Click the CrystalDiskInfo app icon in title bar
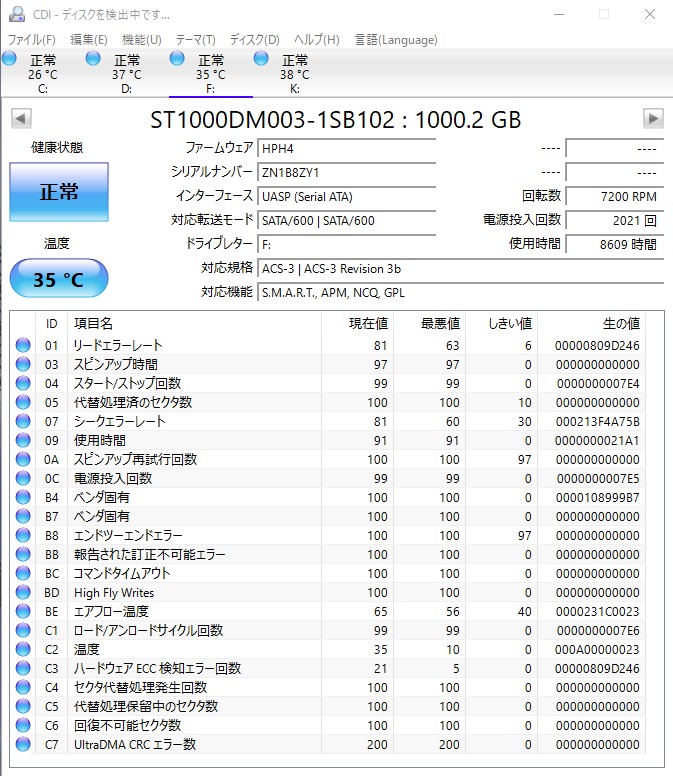Viewport: 673px width, 776px height. (17, 14)
